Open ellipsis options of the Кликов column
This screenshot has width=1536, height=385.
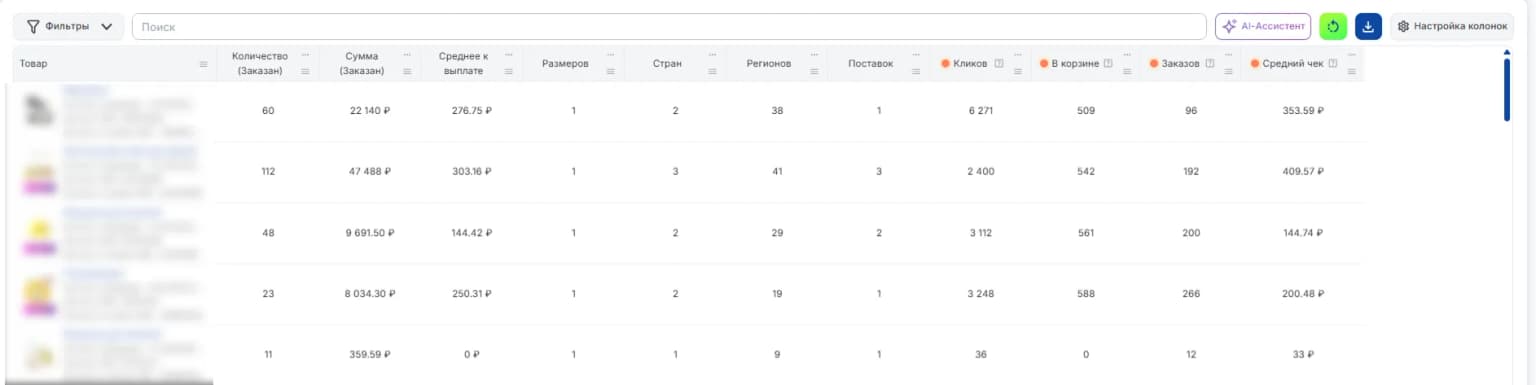(x=1017, y=55)
